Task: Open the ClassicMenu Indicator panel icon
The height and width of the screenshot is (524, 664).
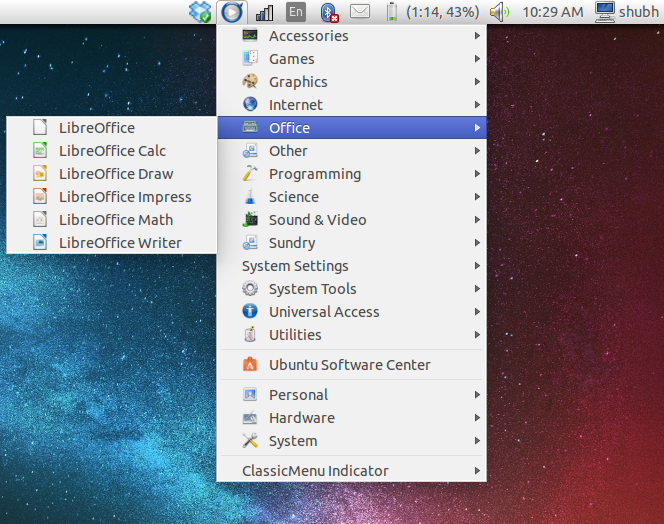Action: click(232, 12)
